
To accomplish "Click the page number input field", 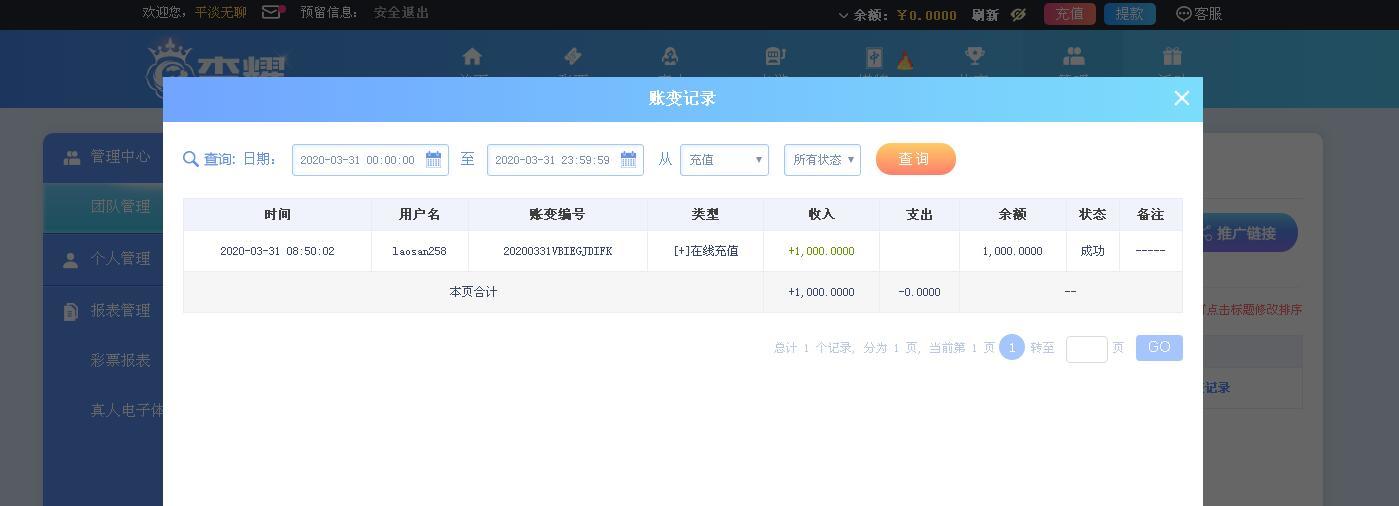I will [1086, 348].
